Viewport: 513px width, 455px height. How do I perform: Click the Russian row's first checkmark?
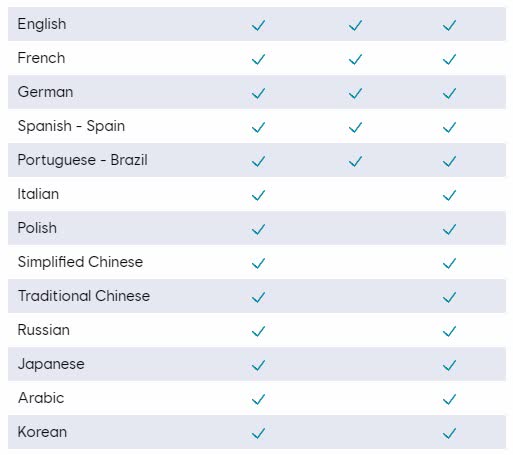coord(258,331)
